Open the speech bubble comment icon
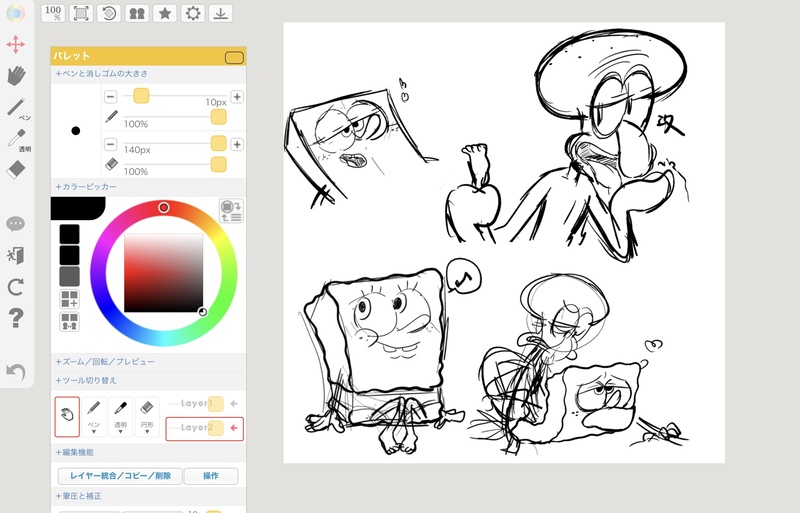The width and height of the screenshot is (800, 513). 15,224
